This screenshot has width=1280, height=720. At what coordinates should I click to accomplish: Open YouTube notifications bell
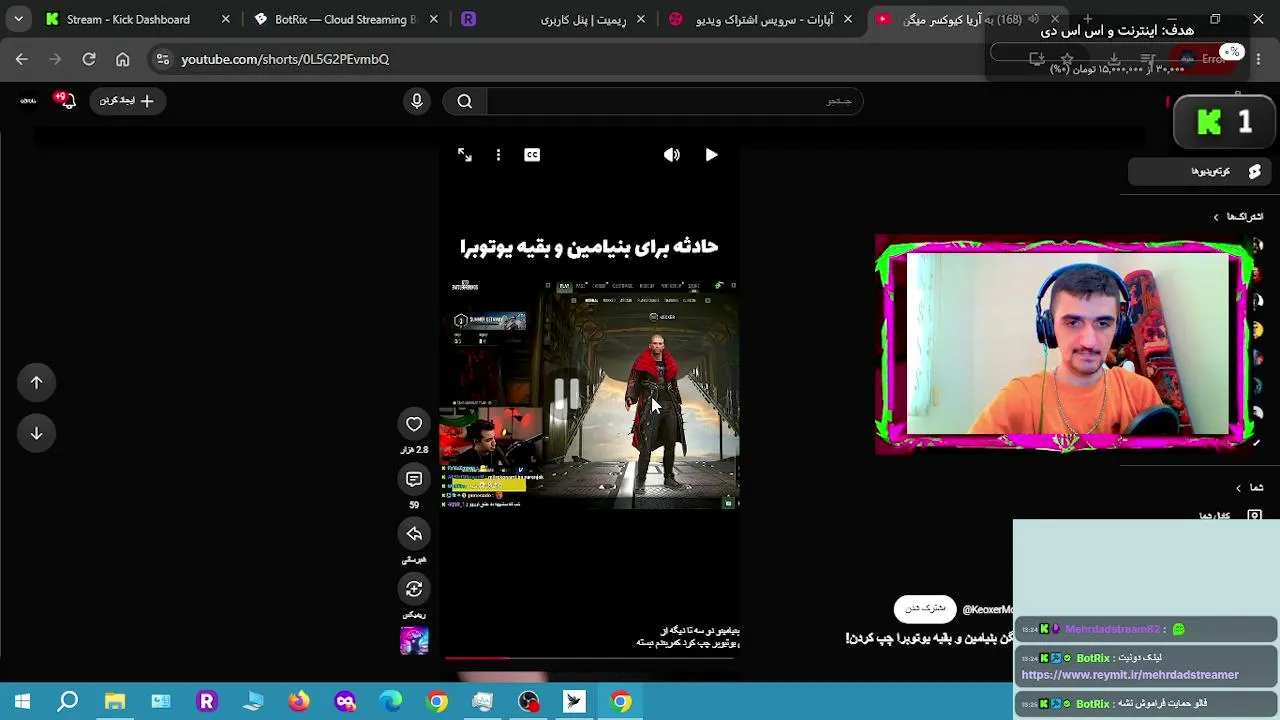(66, 101)
